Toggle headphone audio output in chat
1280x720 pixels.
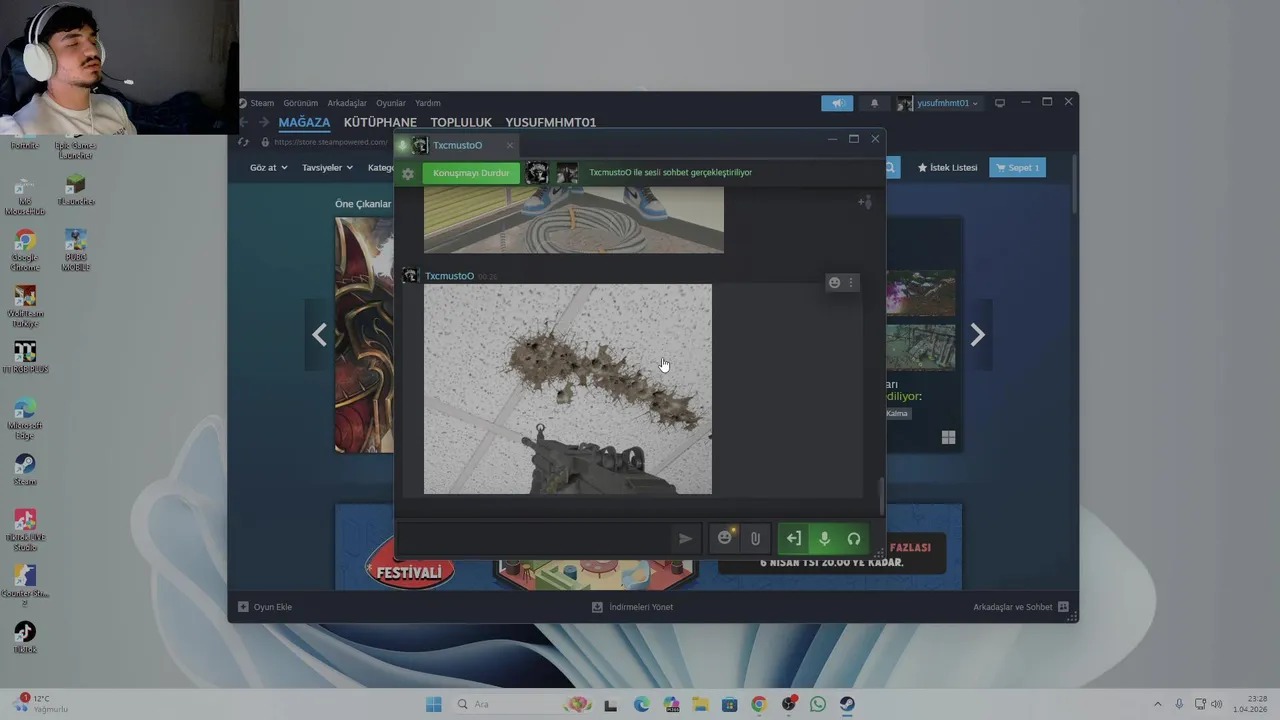coord(854,539)
